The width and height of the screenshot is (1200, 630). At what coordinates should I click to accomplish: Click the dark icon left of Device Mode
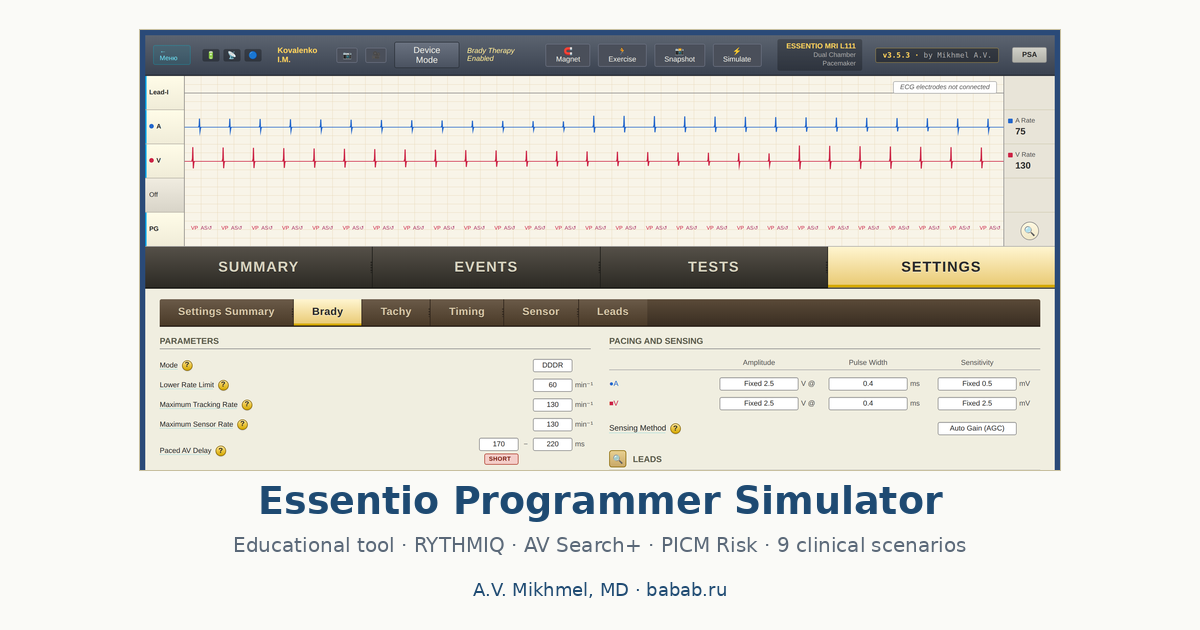pyautogui.click(x=376, y=55)
